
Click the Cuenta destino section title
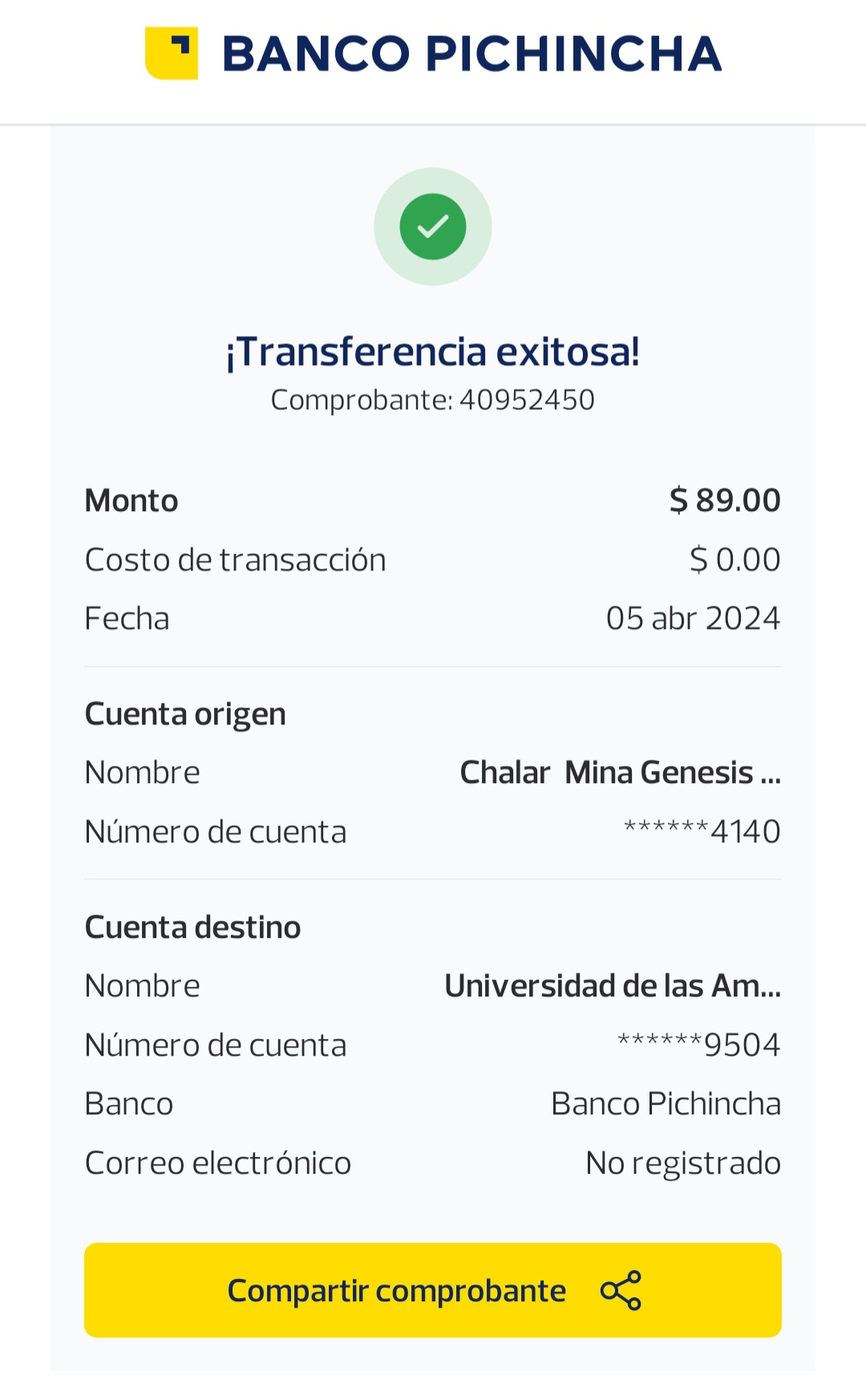tap(192, 927)
